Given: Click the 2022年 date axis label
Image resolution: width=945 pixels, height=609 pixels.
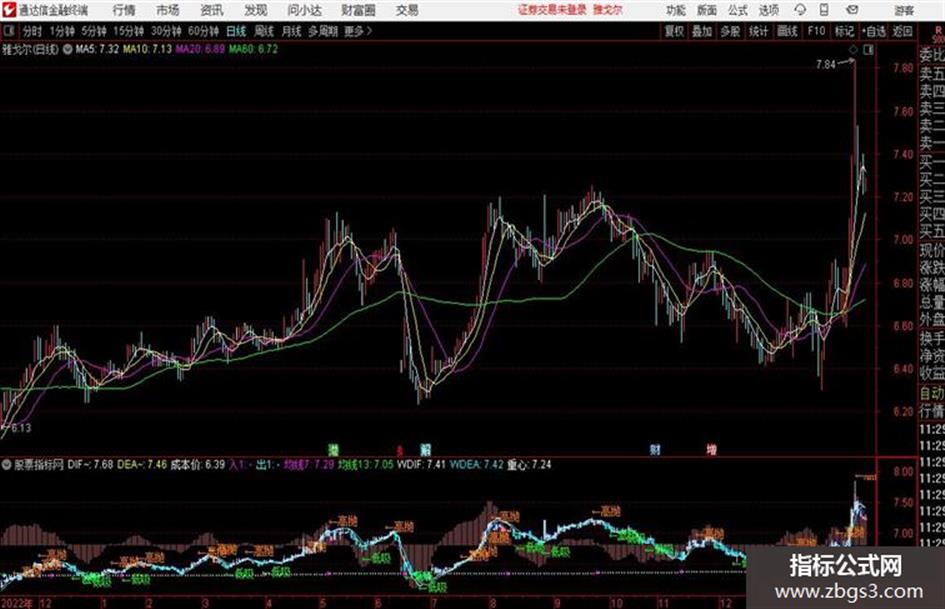Looking at the screenshot, I should (x=17, y=602).
